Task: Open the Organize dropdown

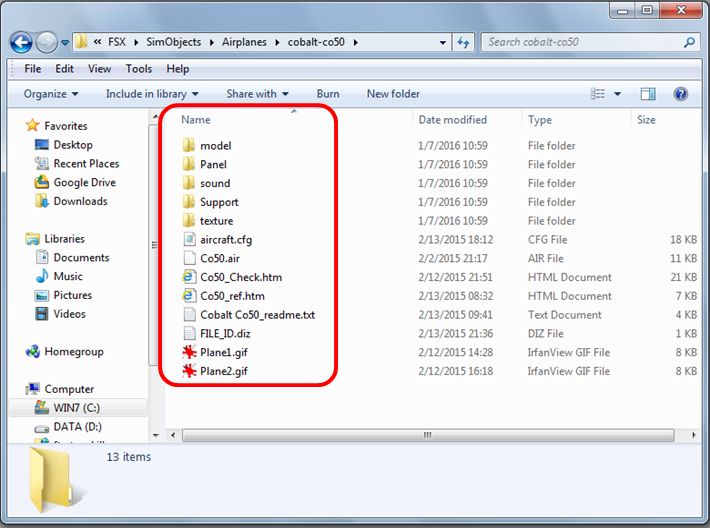Action: click(x=51, y=94)
